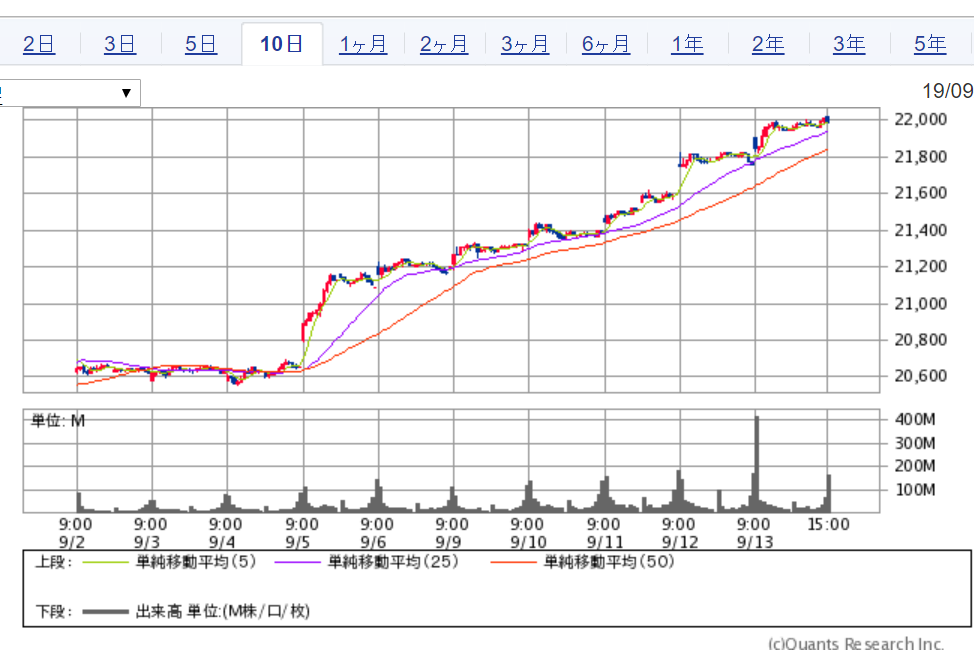
Task: Click the 上段: legend heading
Action: click(x=53, y=562)
